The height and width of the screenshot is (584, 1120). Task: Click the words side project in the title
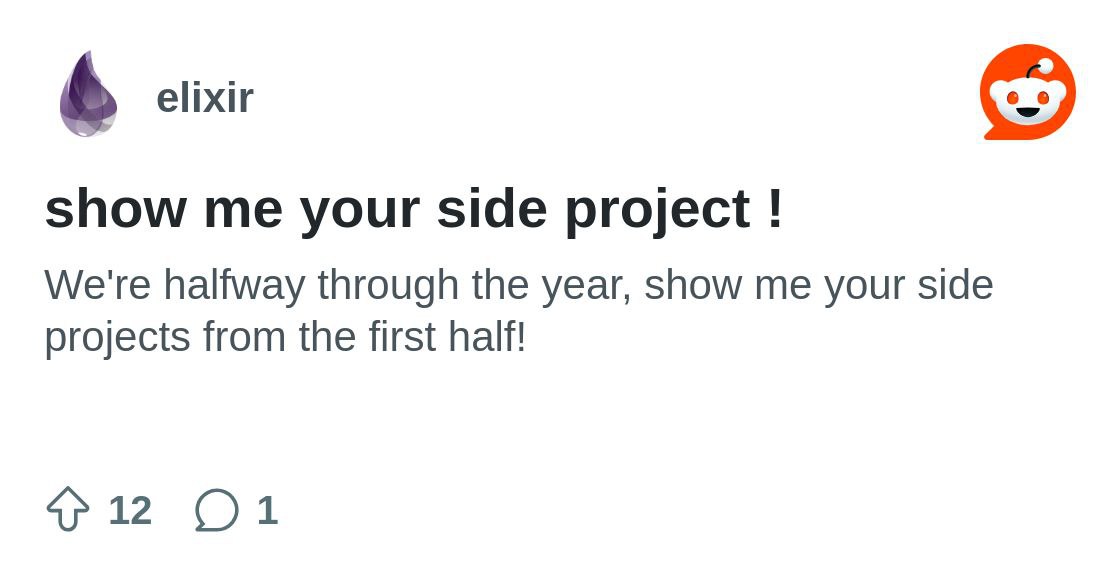[594, 209]
